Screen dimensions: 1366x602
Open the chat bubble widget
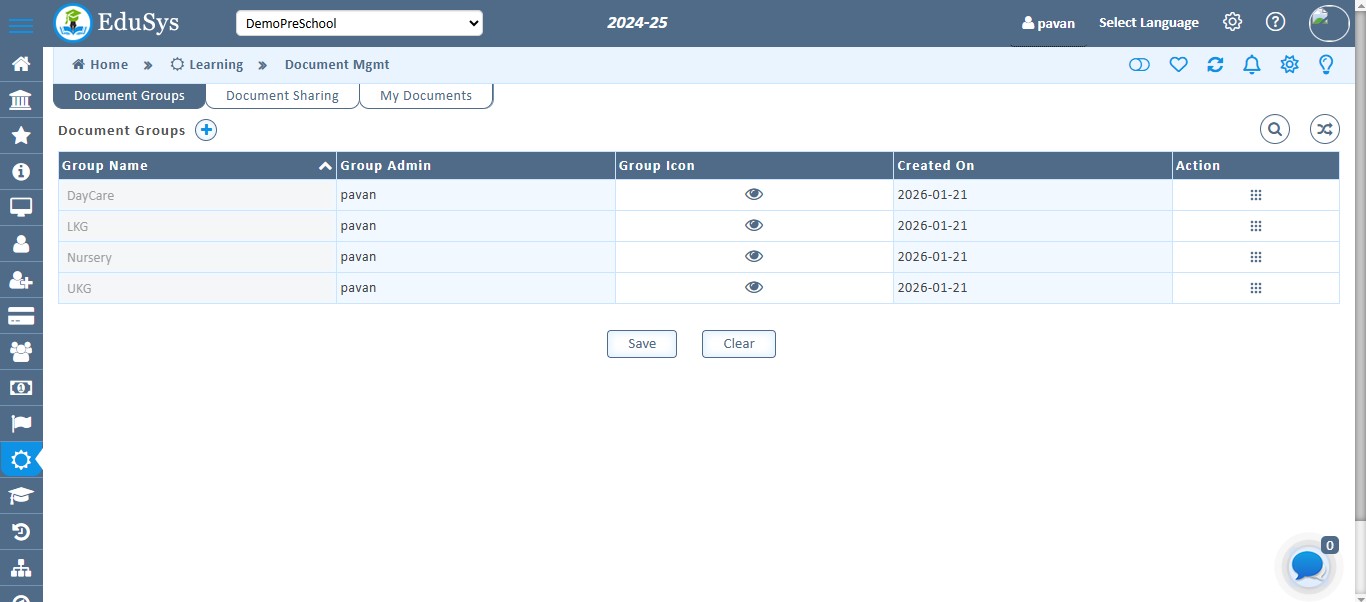click(x=1308, y=566)
